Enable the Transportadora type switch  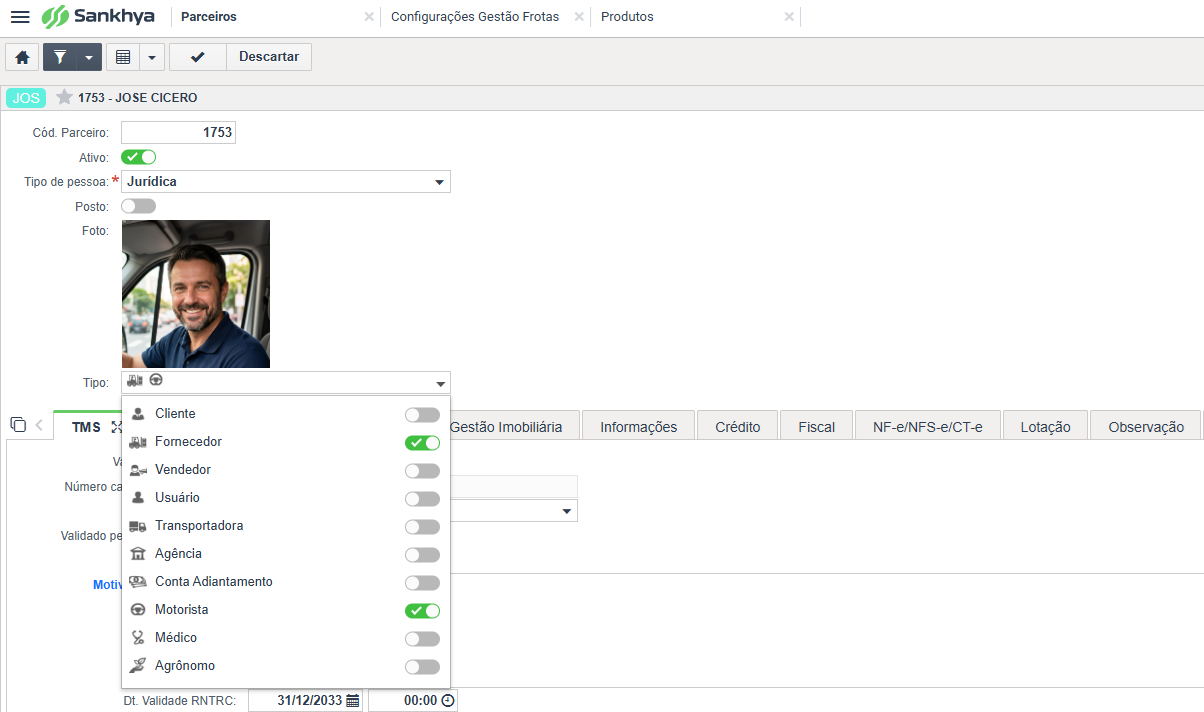pos(422,527)
